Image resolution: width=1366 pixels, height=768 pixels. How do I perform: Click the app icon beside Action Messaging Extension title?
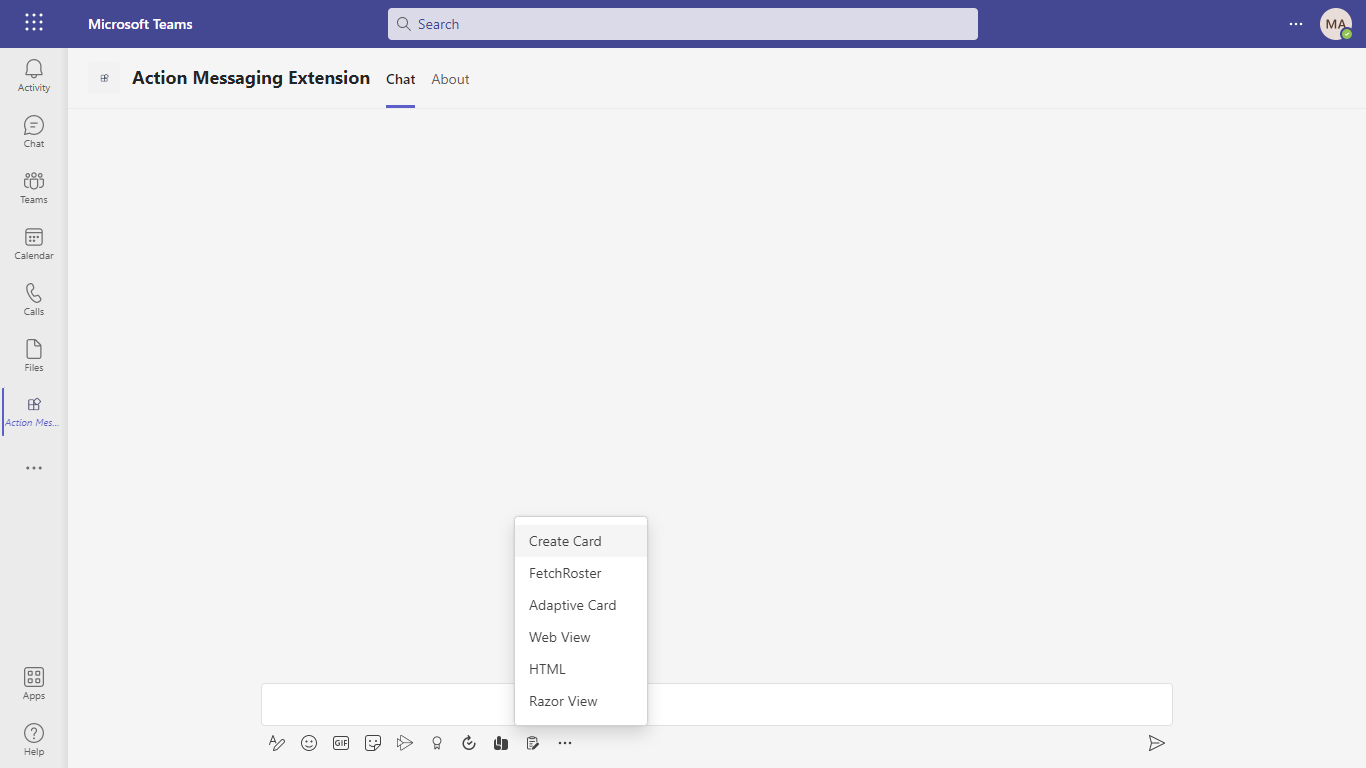coord(104,78)
